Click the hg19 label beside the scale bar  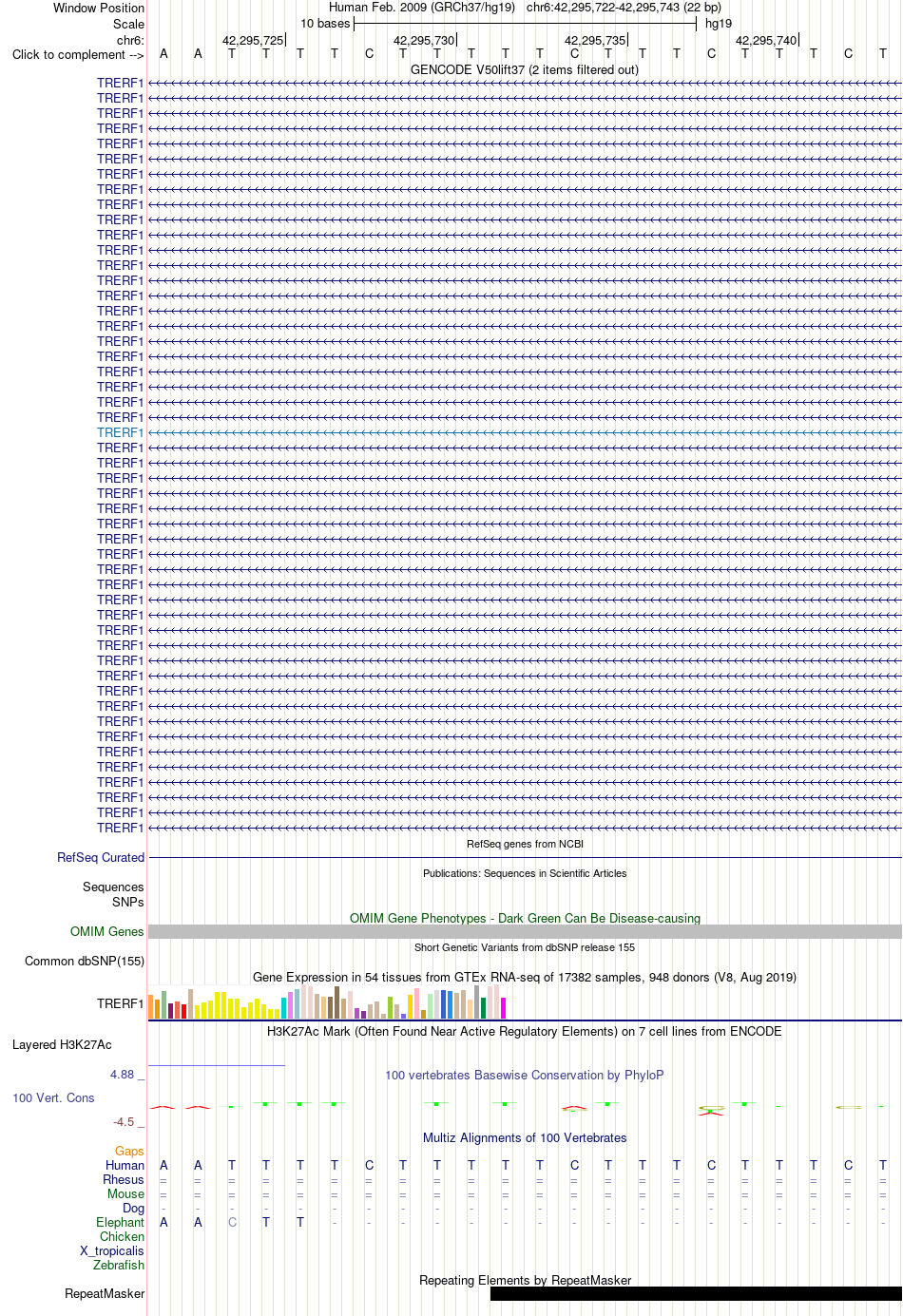click(x=719, y=23)
